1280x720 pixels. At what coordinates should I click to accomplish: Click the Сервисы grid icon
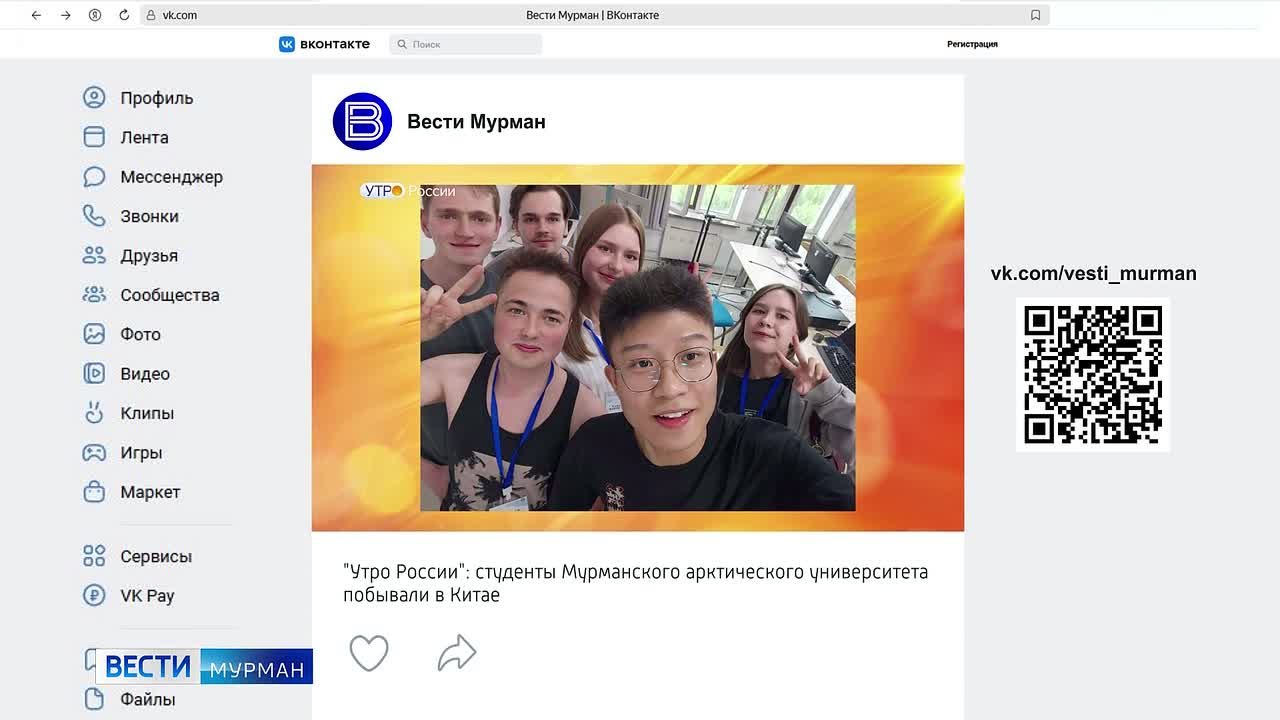pos(94,556)
